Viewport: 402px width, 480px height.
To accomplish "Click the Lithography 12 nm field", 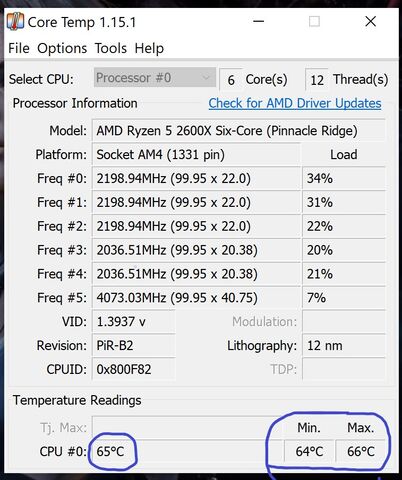I will click(x=344, y=346).
